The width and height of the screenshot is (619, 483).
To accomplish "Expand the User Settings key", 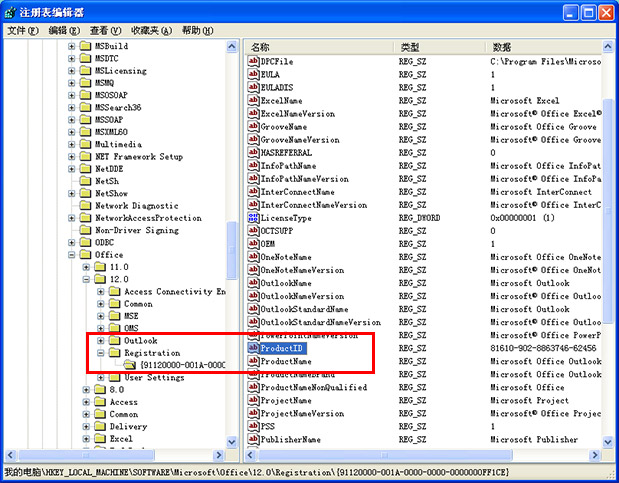I will [x=101, y=377].
